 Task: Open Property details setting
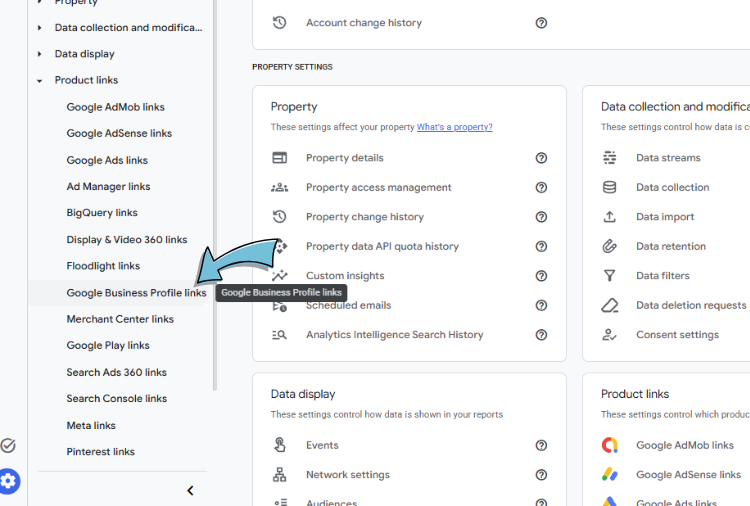pyautogui.click(x=345, y=158)
